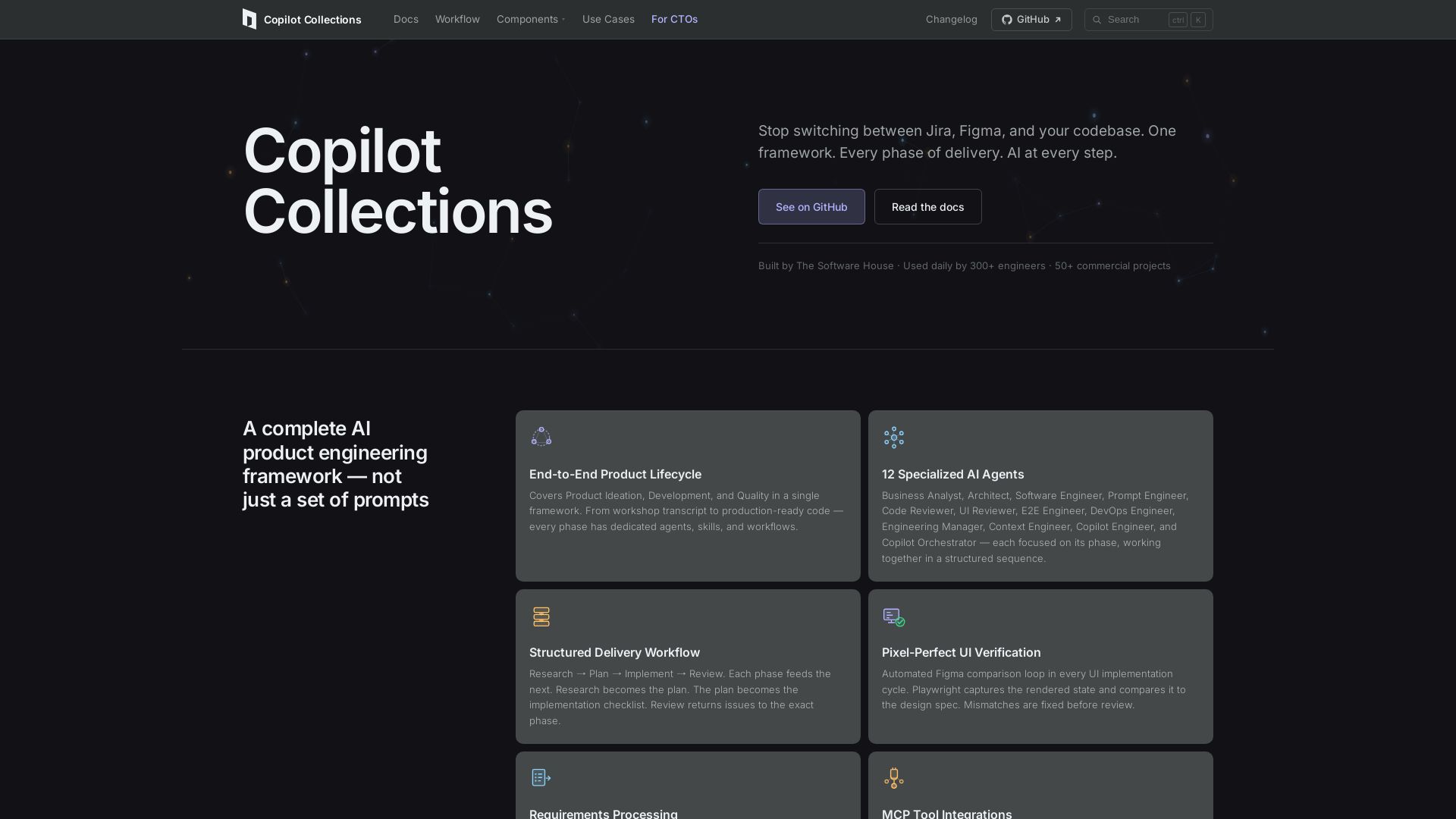This screenshot has width=1456, height=819.
Task: Click the Copilot Collections brand title
Action: (x=312, y=20)
